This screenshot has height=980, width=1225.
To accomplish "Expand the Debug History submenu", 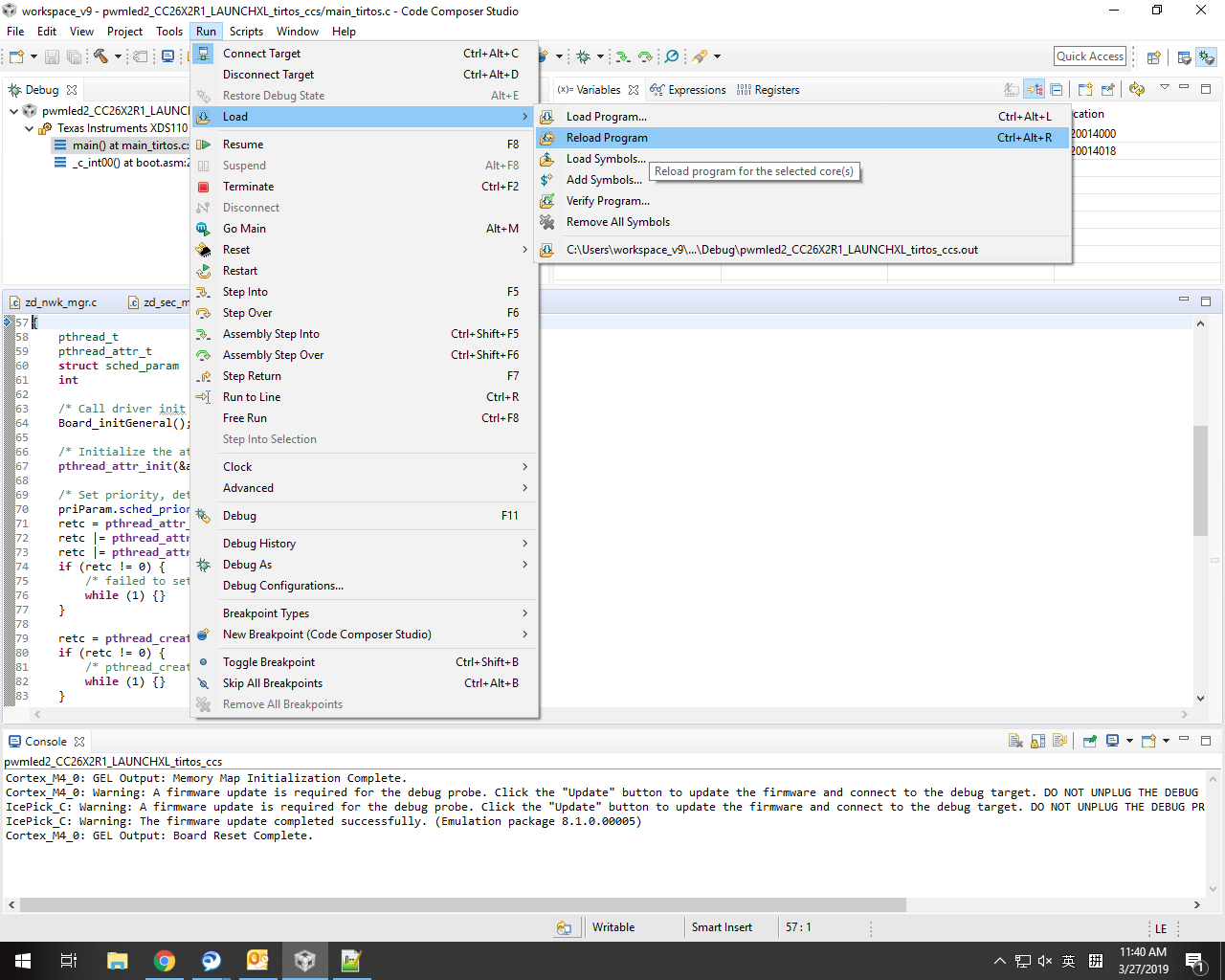I will click(x=365, y=544).
